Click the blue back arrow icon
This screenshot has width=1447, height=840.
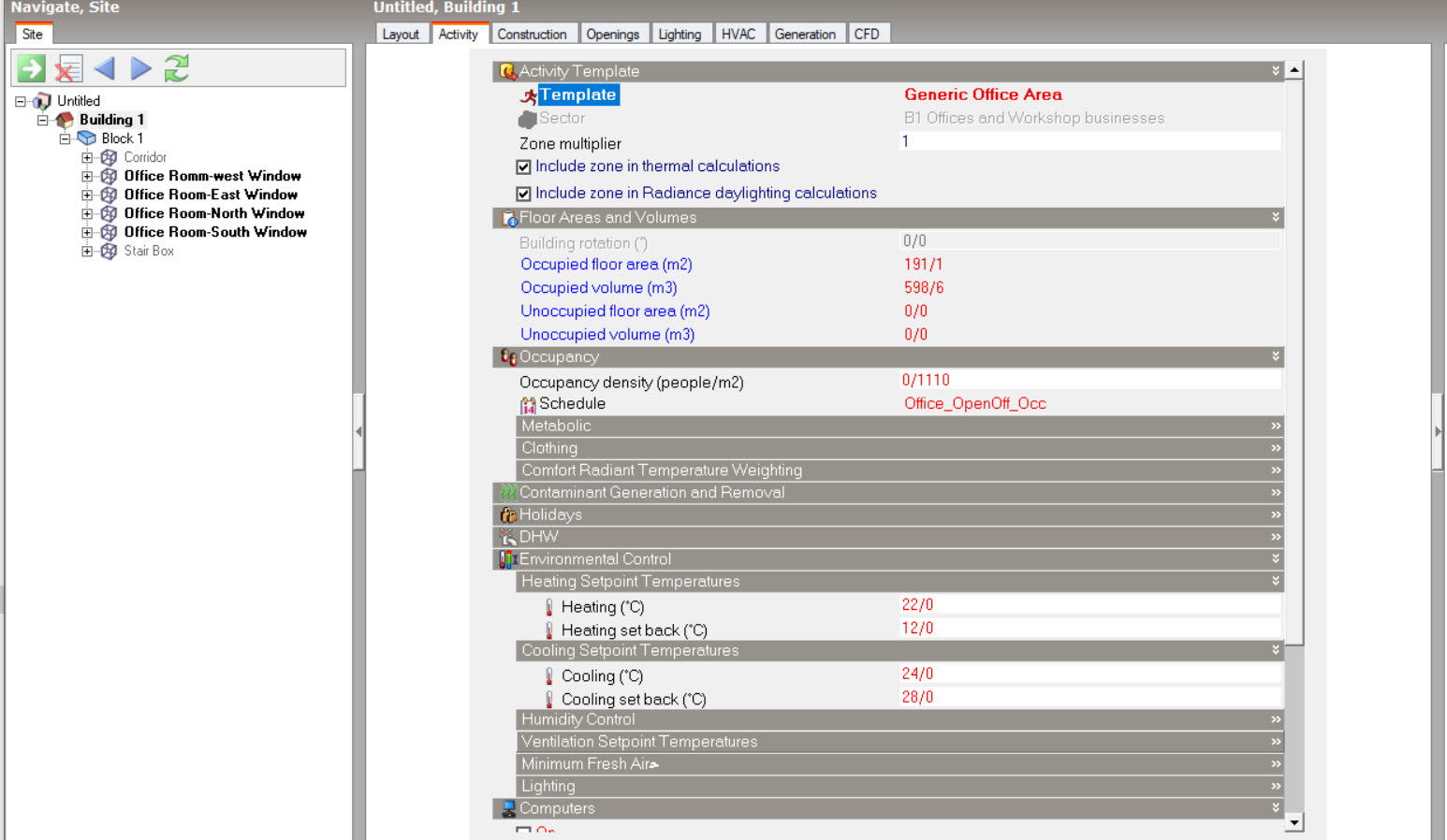[104, 68]
